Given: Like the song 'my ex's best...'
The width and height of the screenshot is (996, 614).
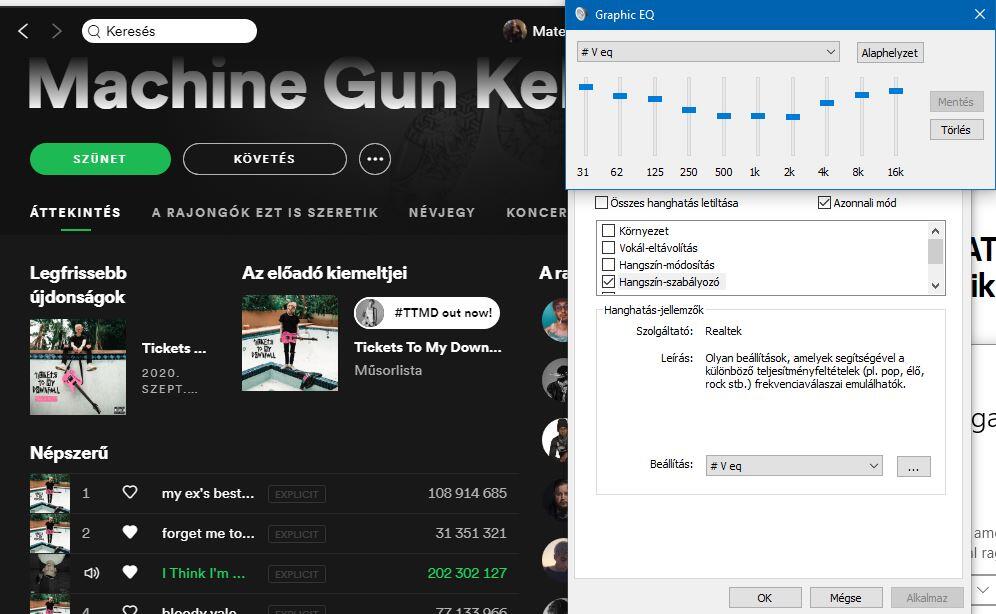Looking at the screenshot, I should tap(129, 493).
